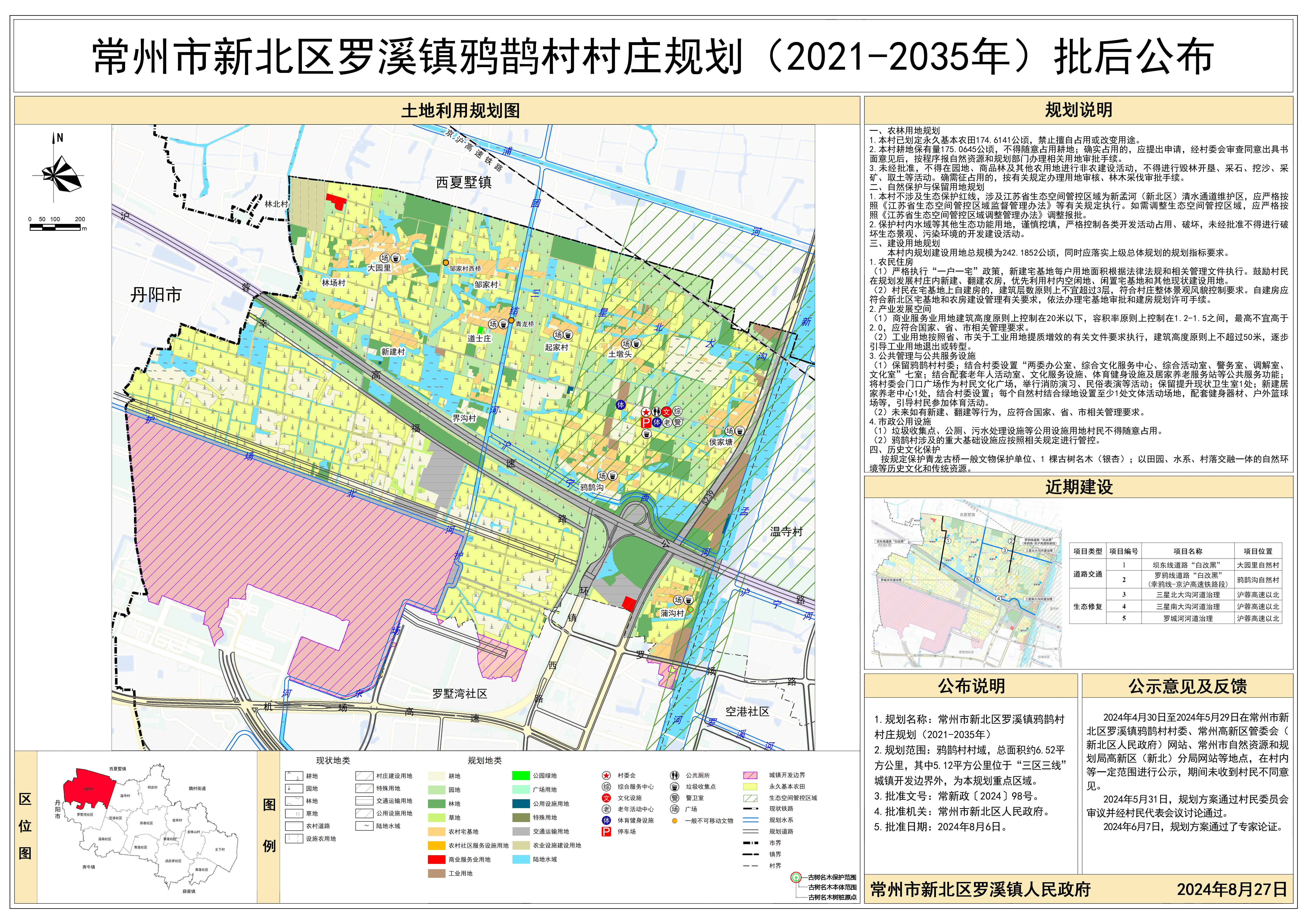
Task: Select the 垃圾收集点 legend icon
Action: (x=675, y=787)
